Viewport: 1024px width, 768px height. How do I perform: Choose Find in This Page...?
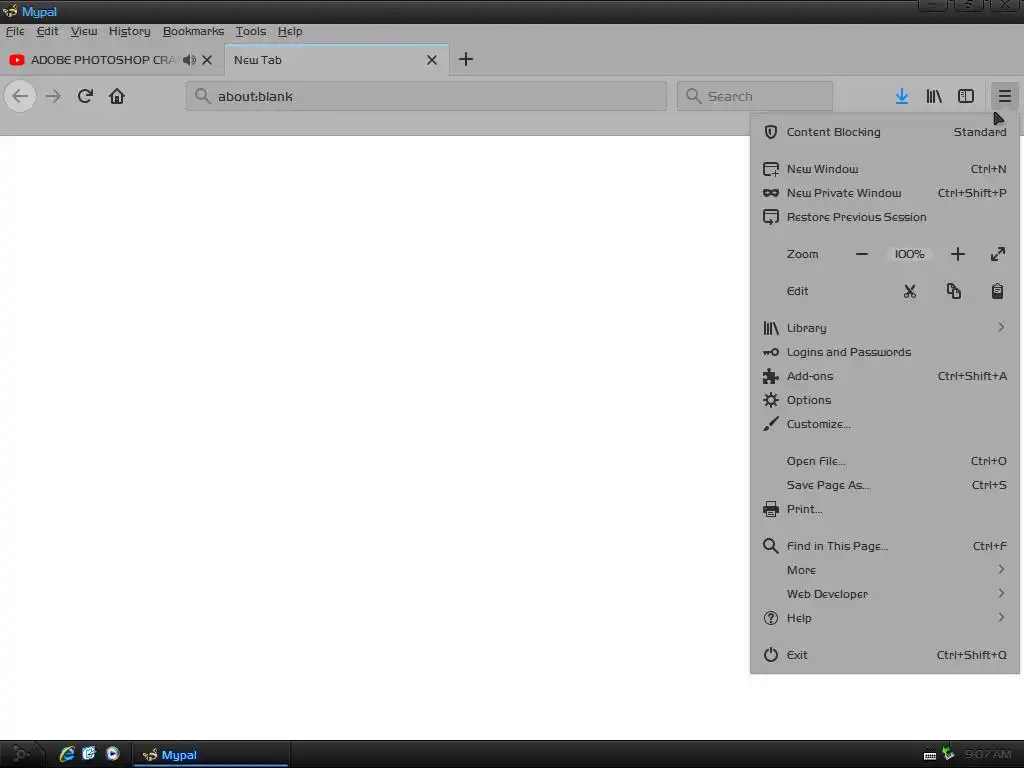point(885,546)
